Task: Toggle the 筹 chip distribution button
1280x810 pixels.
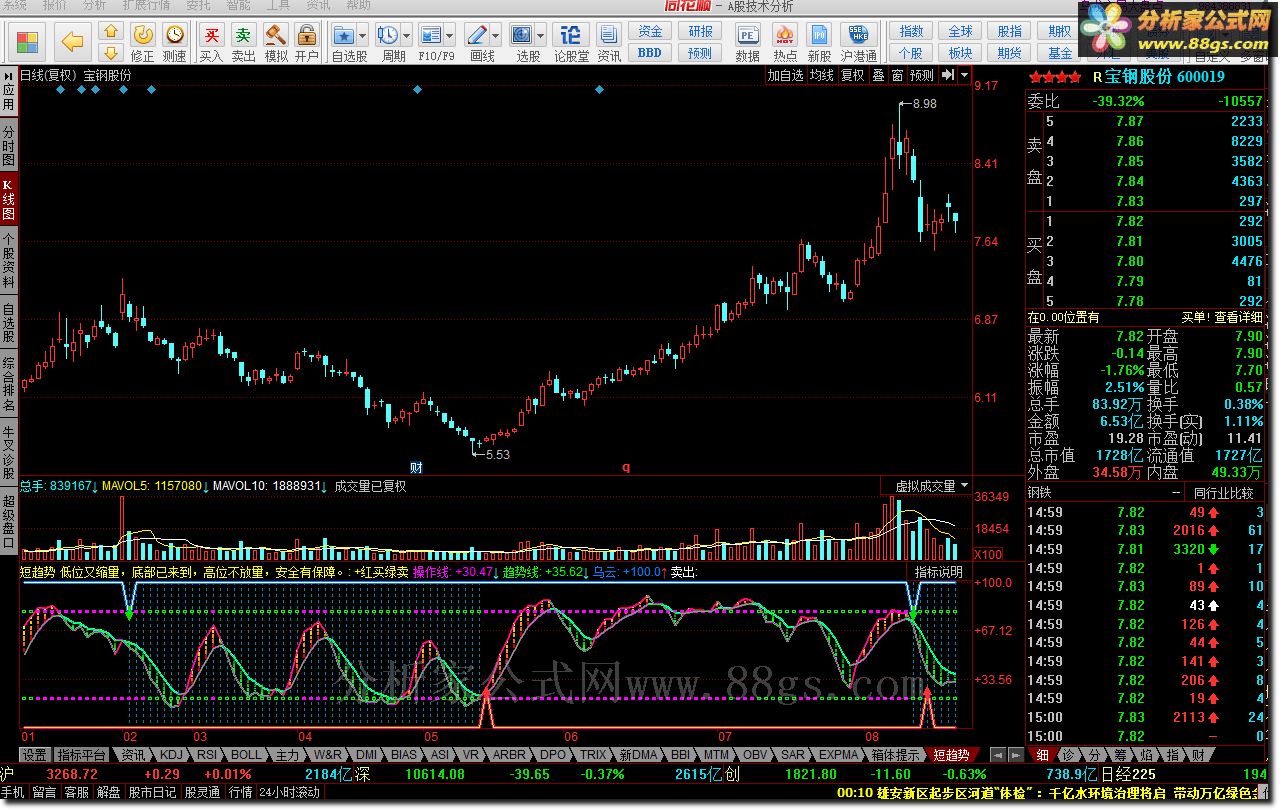Action: [x=1119, y=755]
